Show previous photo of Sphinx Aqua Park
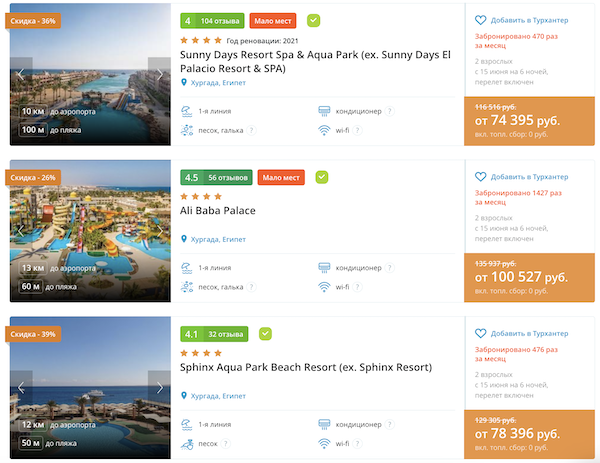 [x=20, y=386]
